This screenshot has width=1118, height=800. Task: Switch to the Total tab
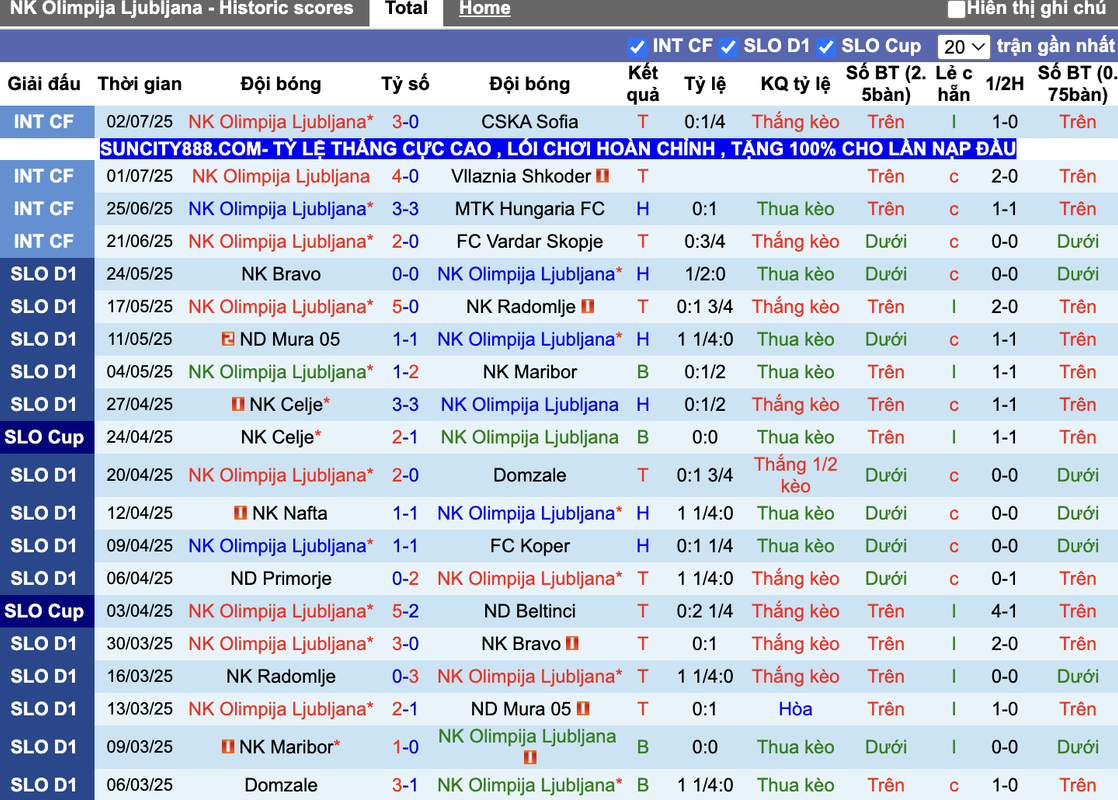[x=406, y=9]
